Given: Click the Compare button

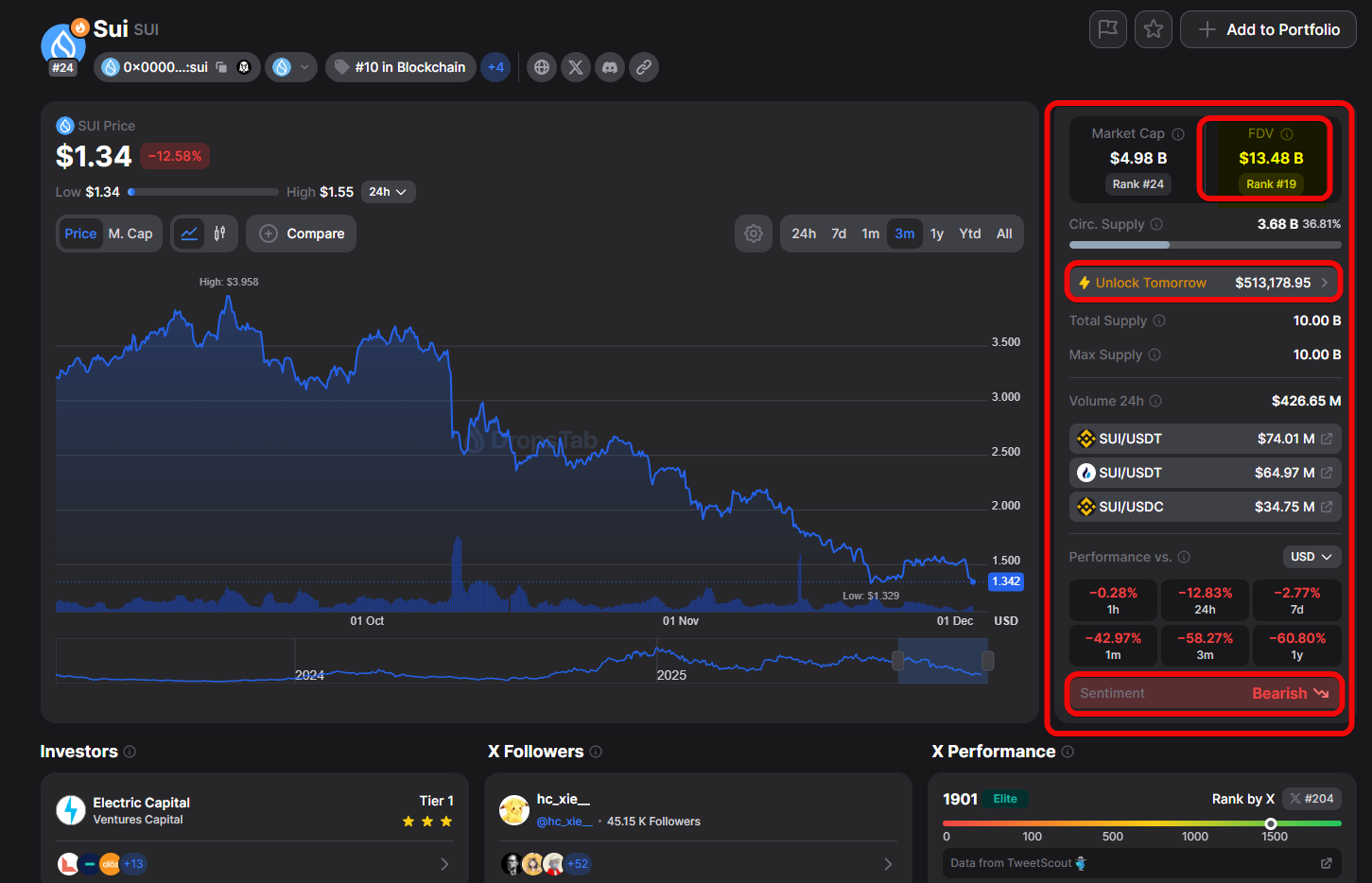Looking at the screenshot, I should point(302,234).
